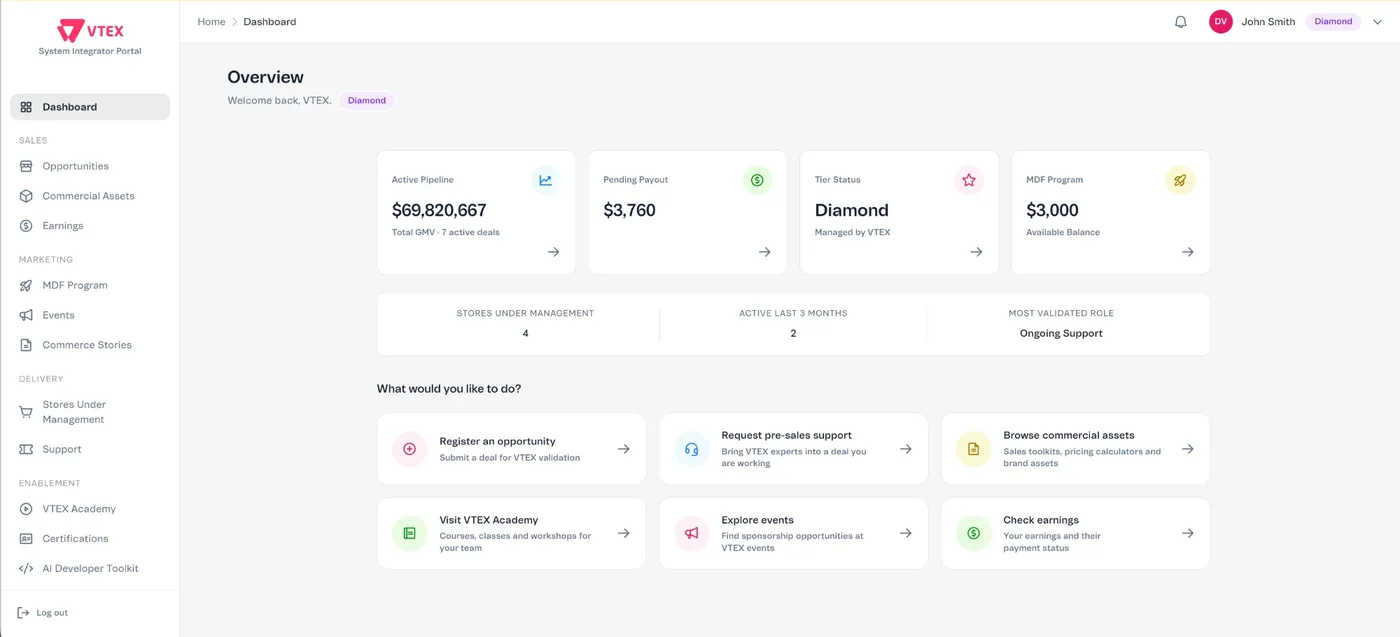The image size is (1400, 637).
Task: Click Explore events card
Action: (793, 534)
